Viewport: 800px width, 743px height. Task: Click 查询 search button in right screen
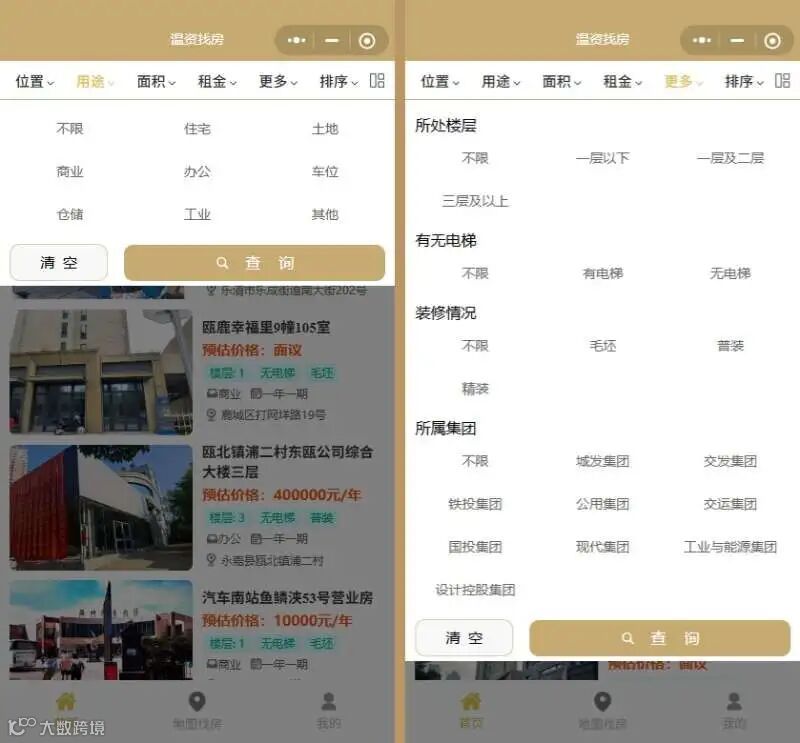coord(660,638)
